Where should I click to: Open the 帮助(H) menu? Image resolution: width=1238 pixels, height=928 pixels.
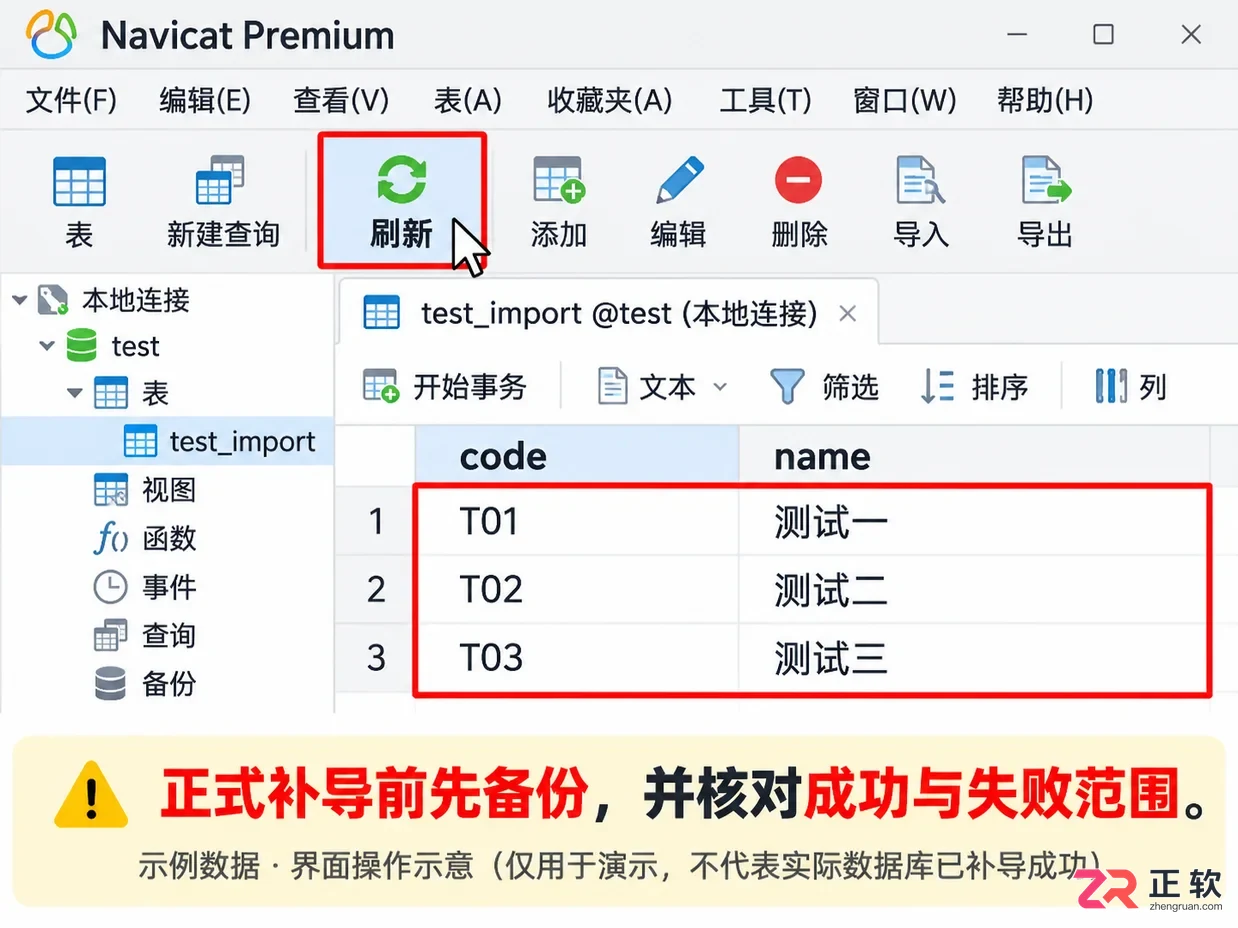click(1045, 100)
